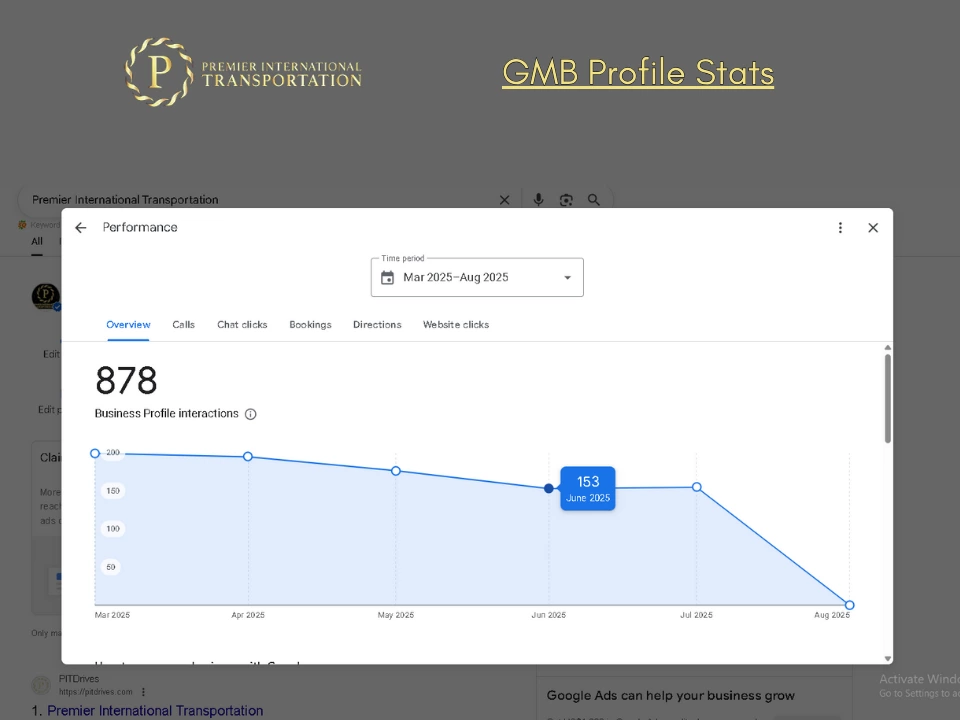The image size is (960, 720).
Task: Open the three-dot options menu in Performance panel
Action: click(840, 228)
